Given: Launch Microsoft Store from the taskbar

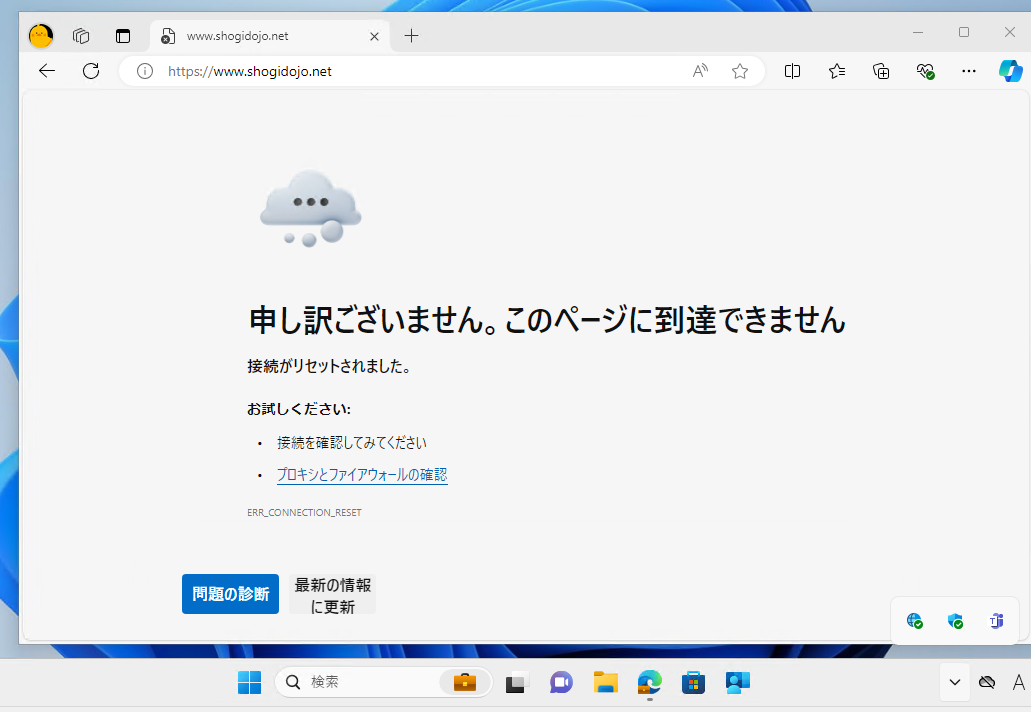Looking at the screenshot, I should point(693,682).
